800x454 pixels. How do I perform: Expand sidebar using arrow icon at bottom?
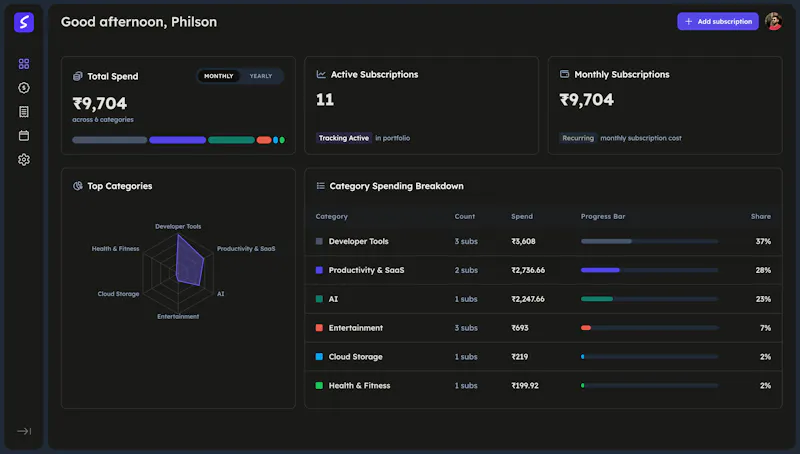[24, 431]
